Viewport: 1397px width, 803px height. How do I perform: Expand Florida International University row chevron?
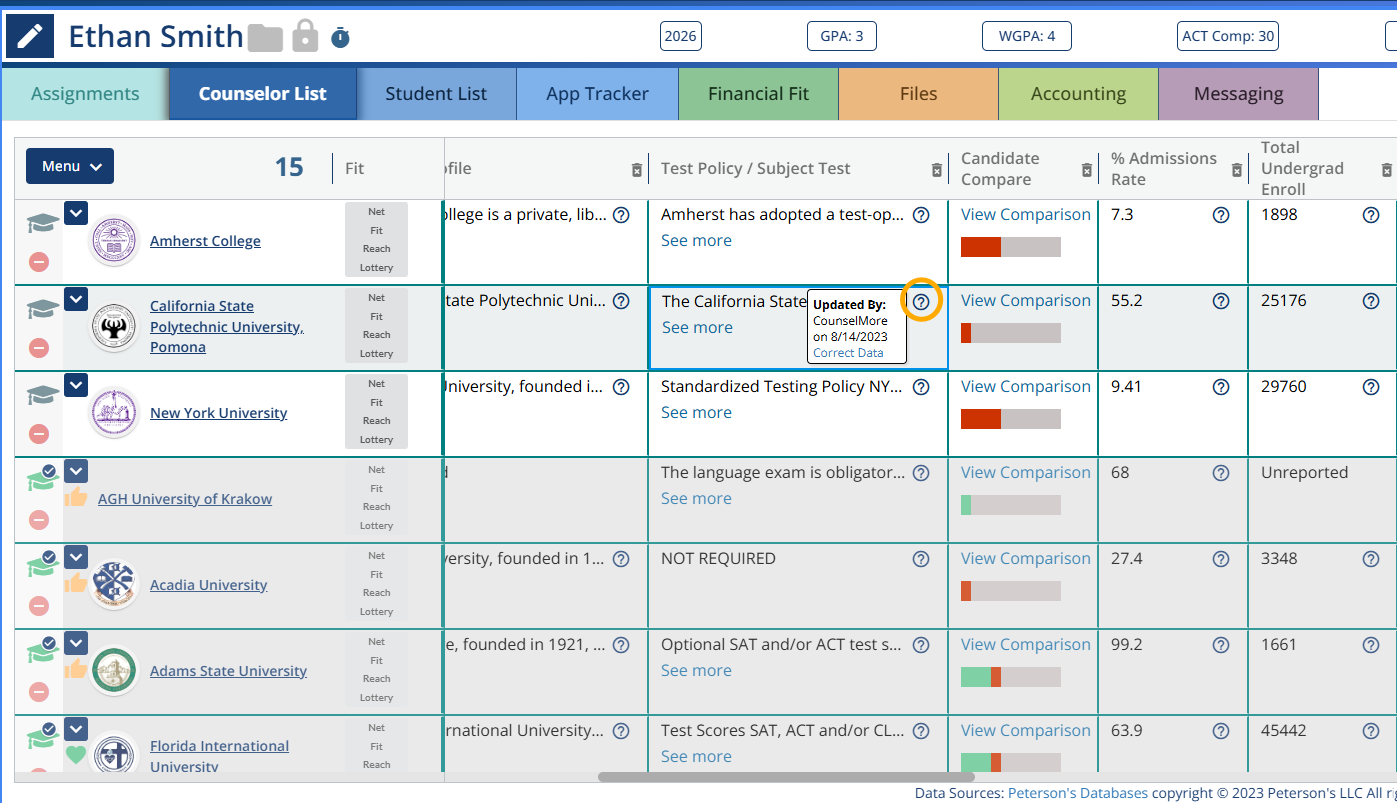point(76,729)
